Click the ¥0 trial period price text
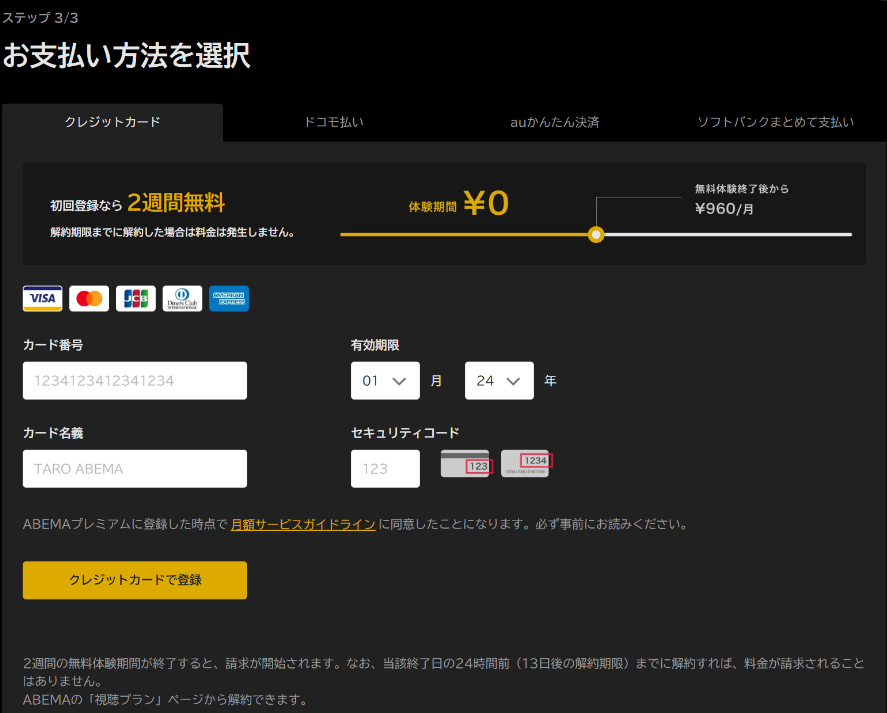 pos(486,204)
